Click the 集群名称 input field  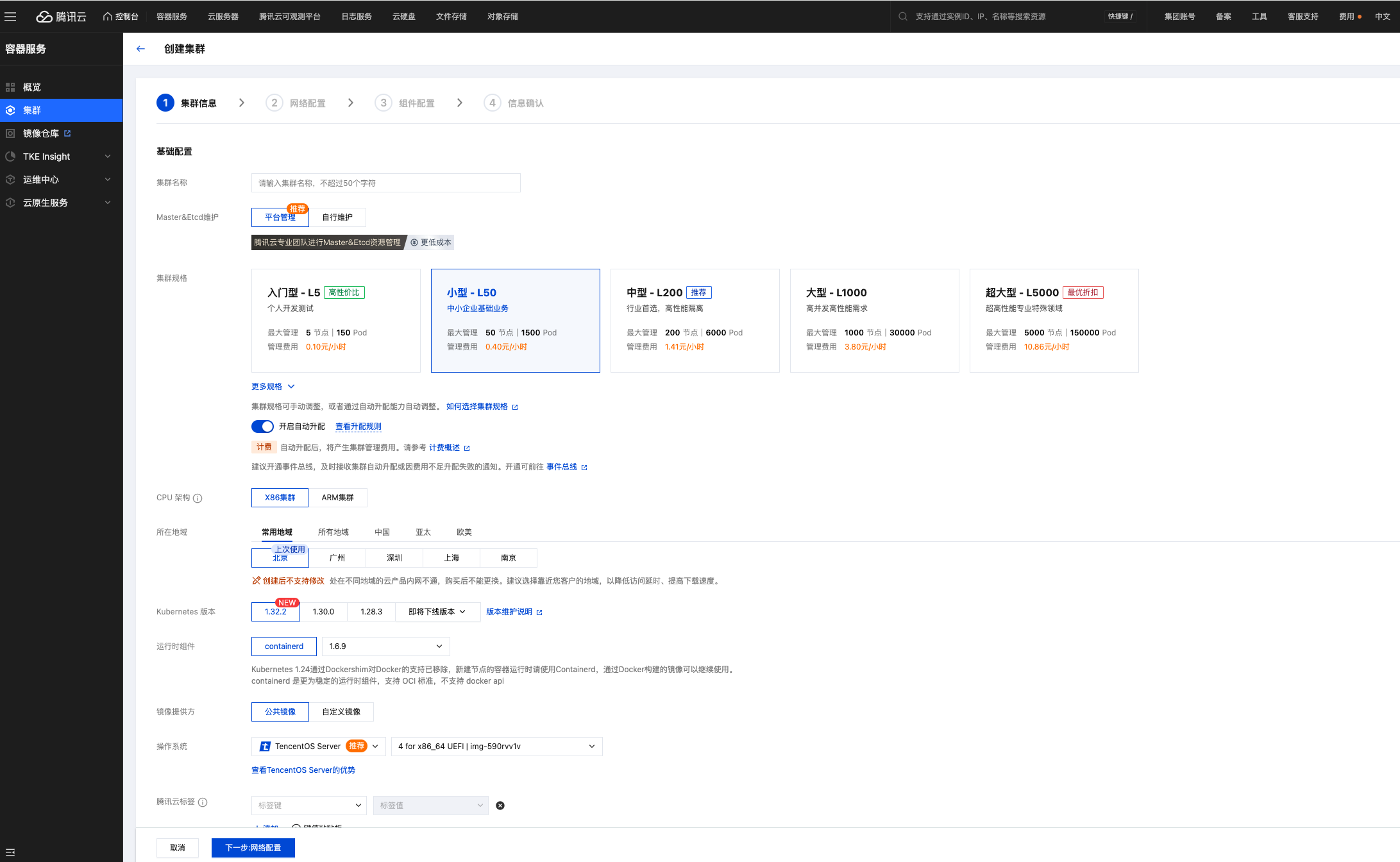click(385, 183)
